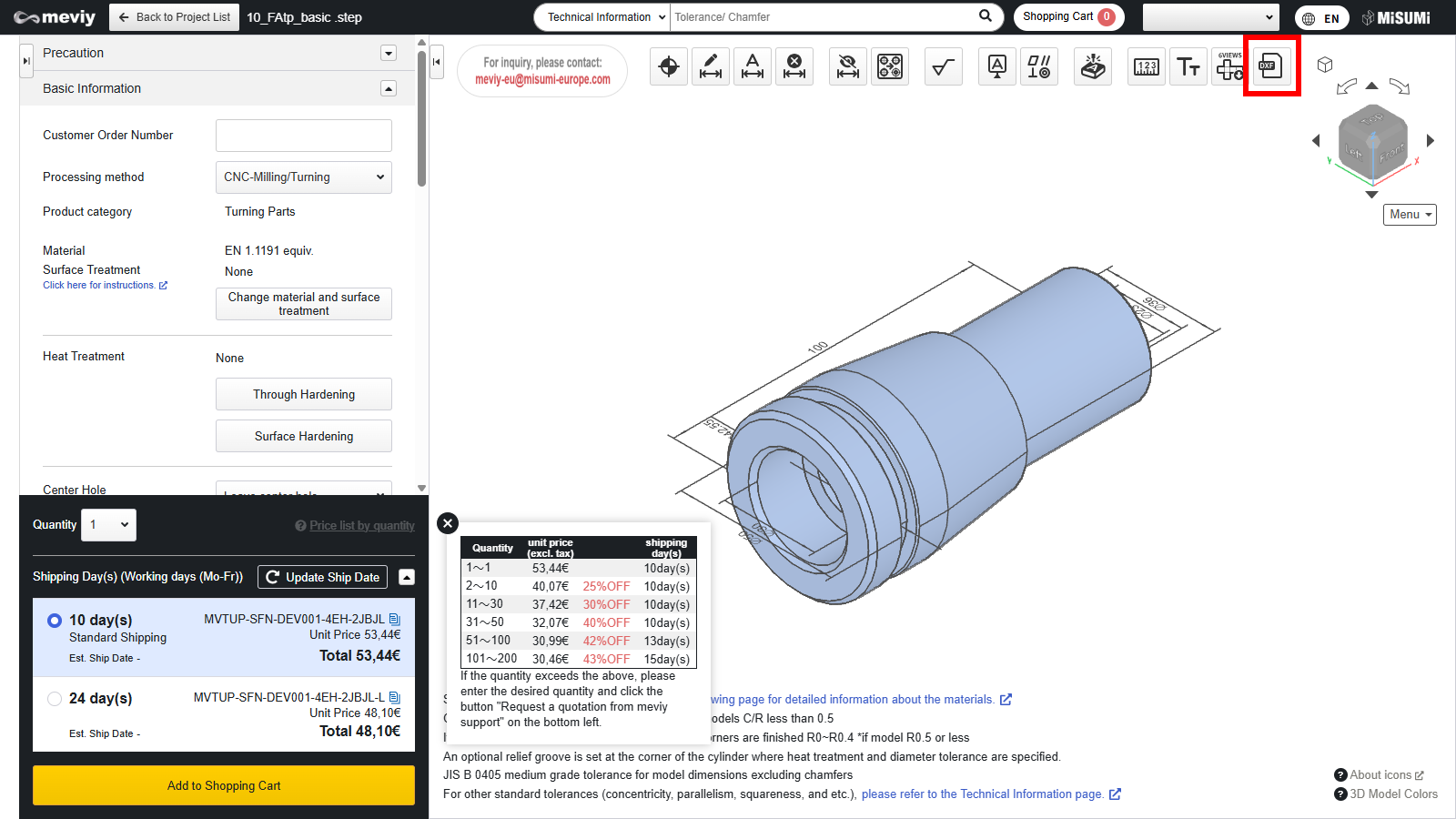Image resolution: width=1456 pixels, height=819 pixels.
Task: Click the Through Hardening button
Action: [303, 394]
